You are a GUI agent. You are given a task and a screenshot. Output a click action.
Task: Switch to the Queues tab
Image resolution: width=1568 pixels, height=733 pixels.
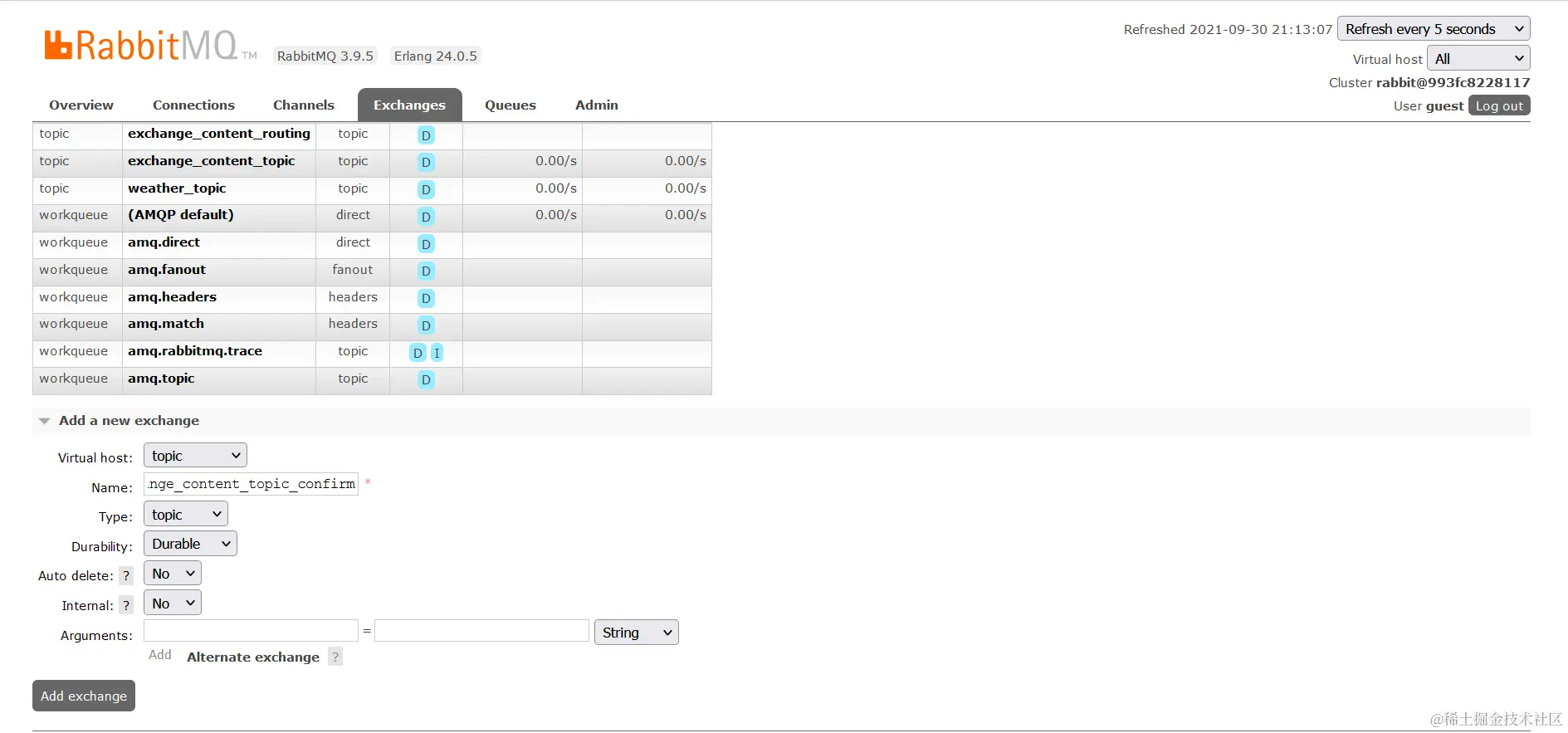pos(510,105)
